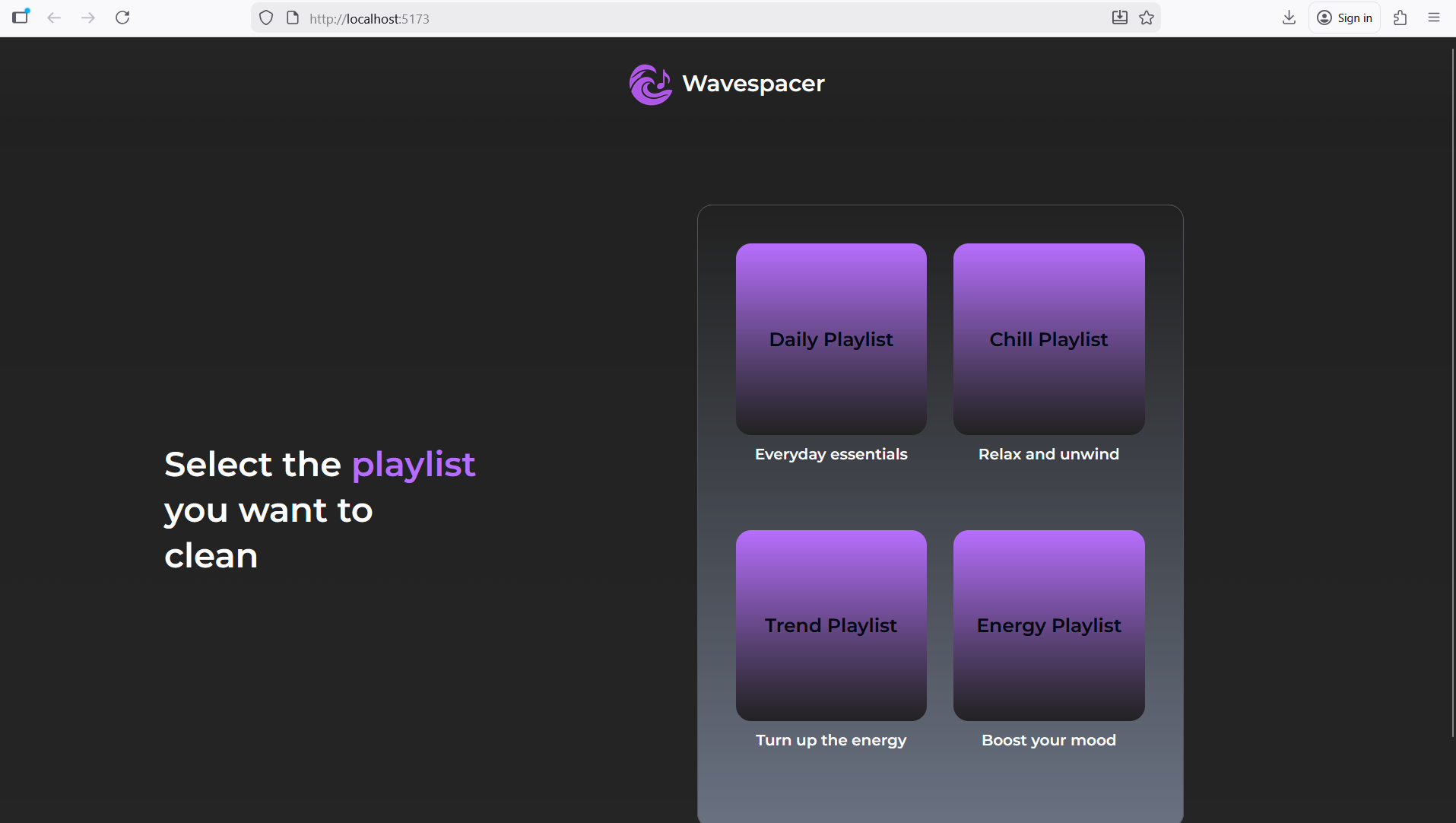Click the Wavespacer wave logo icon
This screenshot has width=1456, height=823.
pyautogui.click(x=650, y=84)
